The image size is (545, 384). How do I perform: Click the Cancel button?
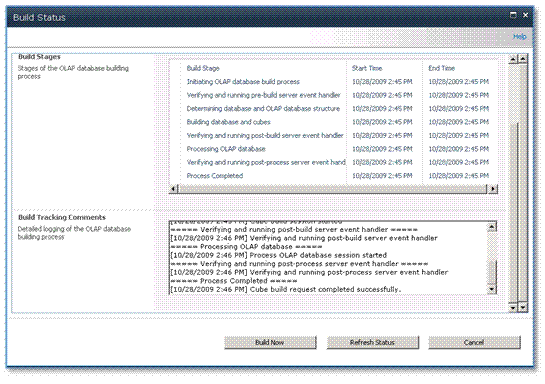click(474, 342)
